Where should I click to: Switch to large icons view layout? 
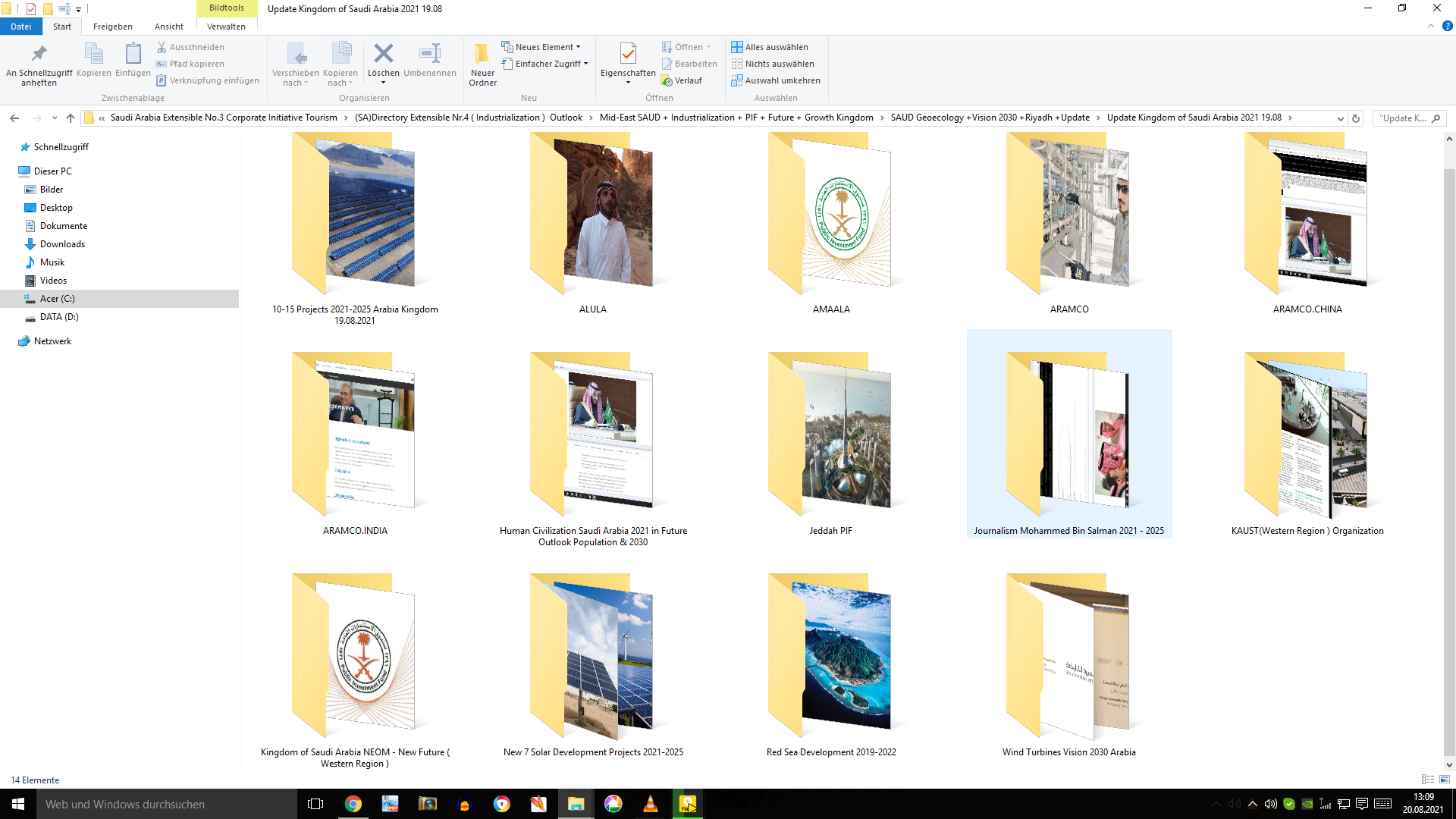[1445, 780]
